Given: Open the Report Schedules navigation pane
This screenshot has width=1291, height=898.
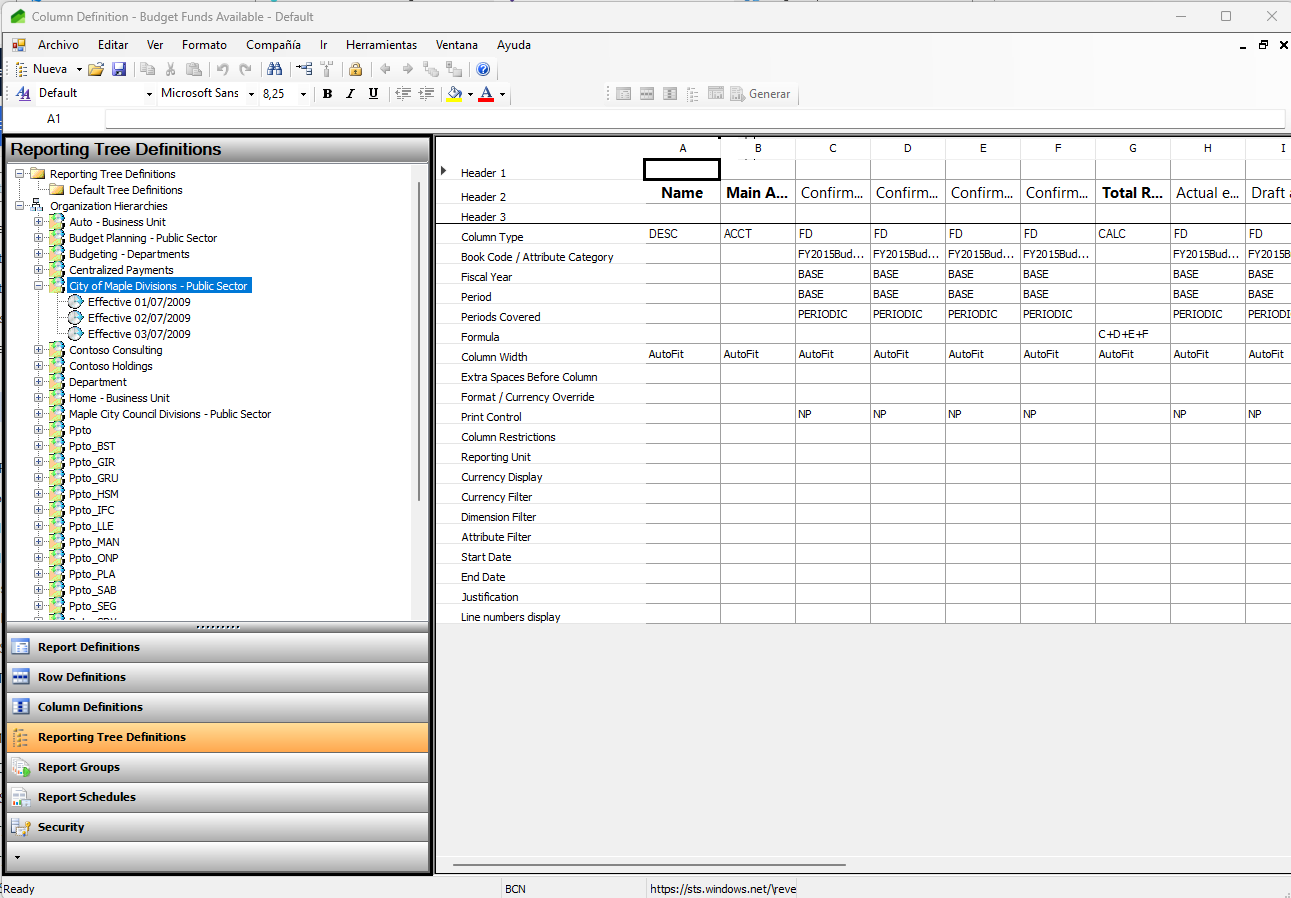Looking at the screenshot, I should tap(218, 797).
